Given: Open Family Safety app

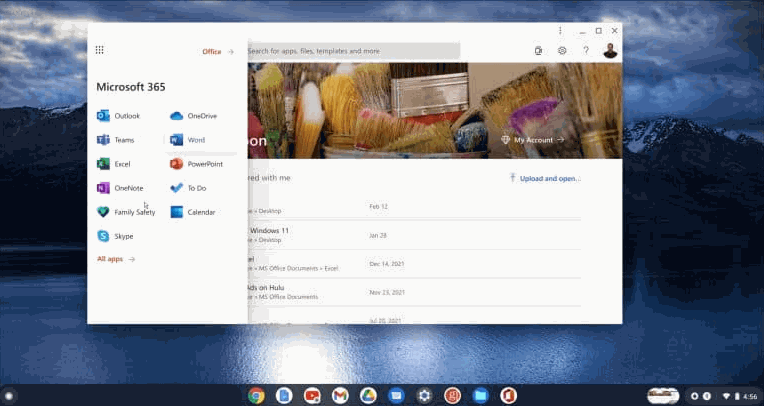Looking at the screenshot, I should (x=126, y=212).
